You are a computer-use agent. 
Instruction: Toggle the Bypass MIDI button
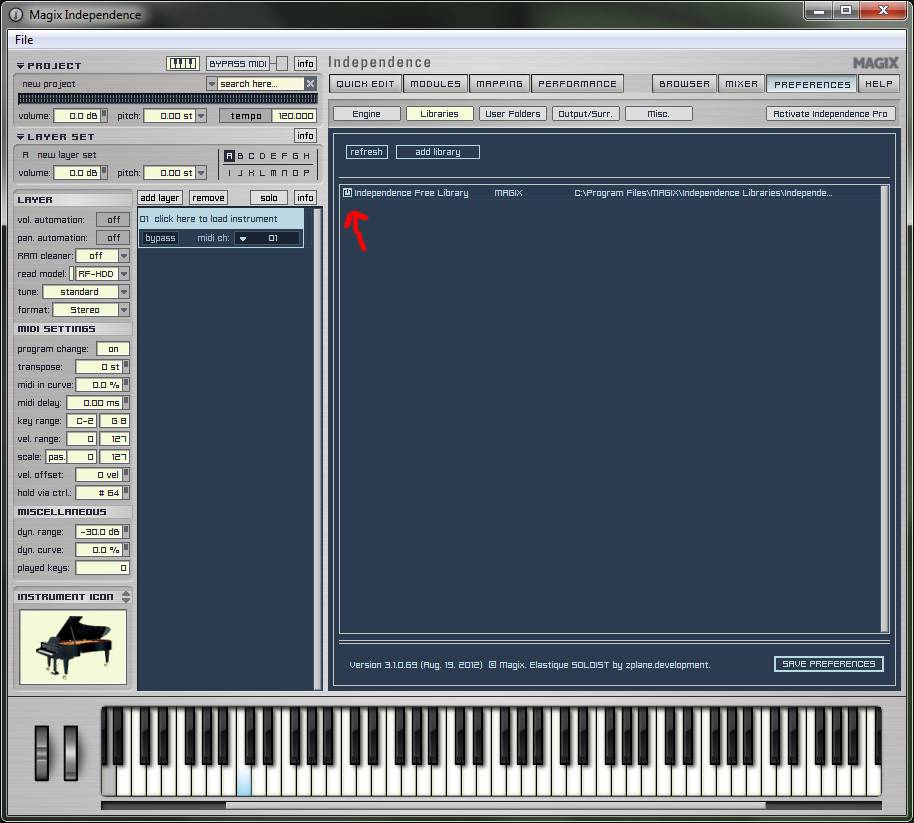[x=238, y=63]
